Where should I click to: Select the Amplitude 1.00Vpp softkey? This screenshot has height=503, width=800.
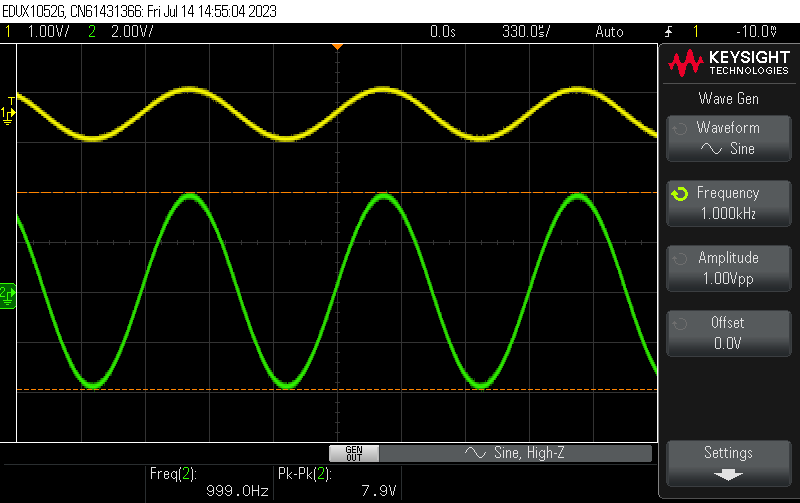point(729,268)
